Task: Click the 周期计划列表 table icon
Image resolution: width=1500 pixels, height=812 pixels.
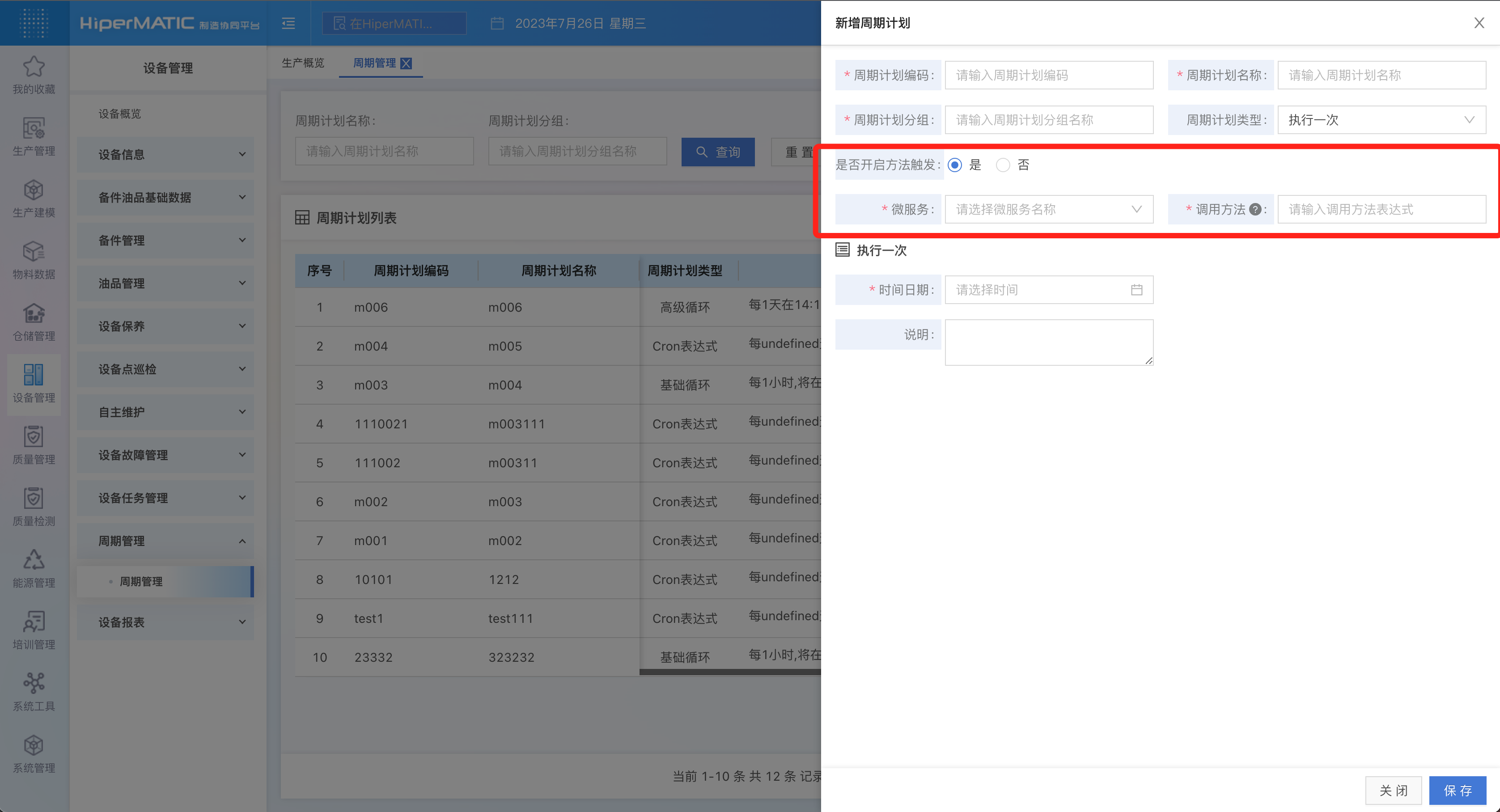Action: tap(302, 218)
